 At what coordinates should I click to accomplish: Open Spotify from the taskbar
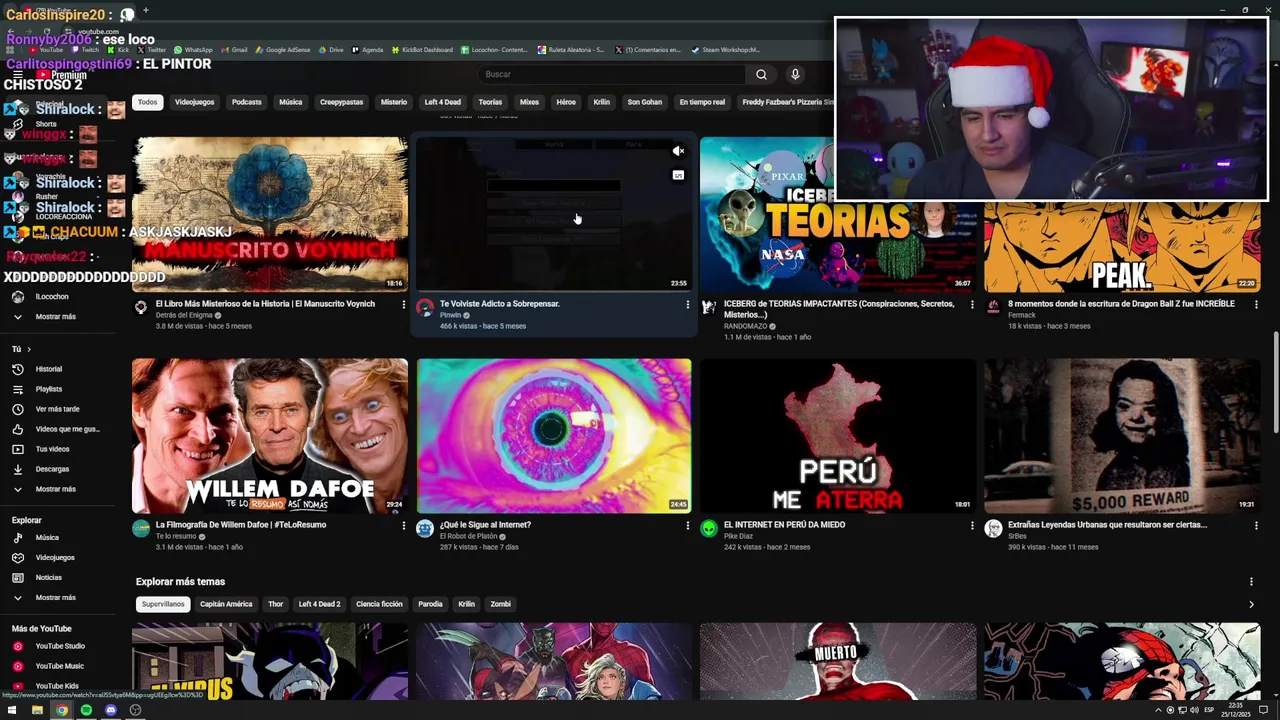click(86, 710)
